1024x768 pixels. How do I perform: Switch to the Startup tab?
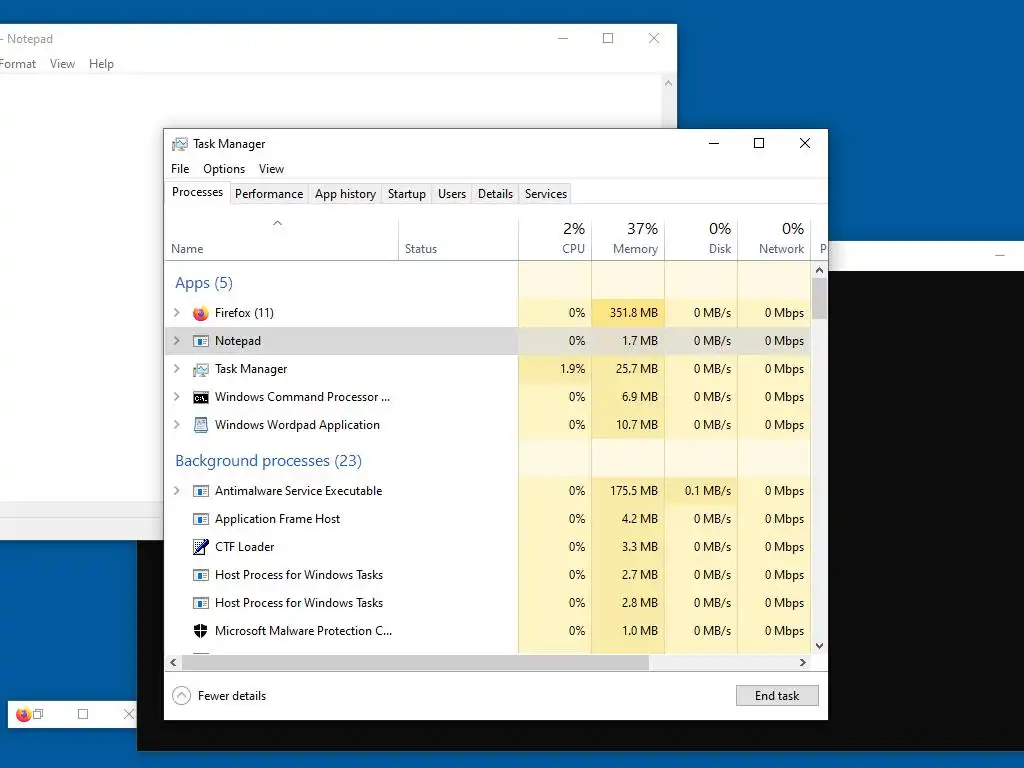pos(406,194)
